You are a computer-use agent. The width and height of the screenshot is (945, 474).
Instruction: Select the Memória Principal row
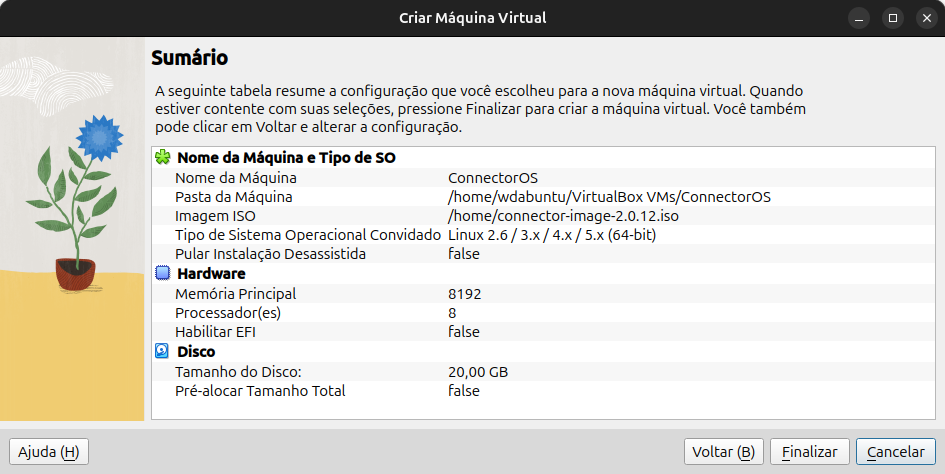544,294
